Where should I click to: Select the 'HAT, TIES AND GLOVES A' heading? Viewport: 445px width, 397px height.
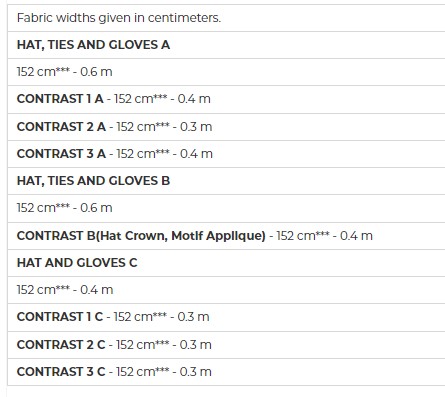(93, 45)
